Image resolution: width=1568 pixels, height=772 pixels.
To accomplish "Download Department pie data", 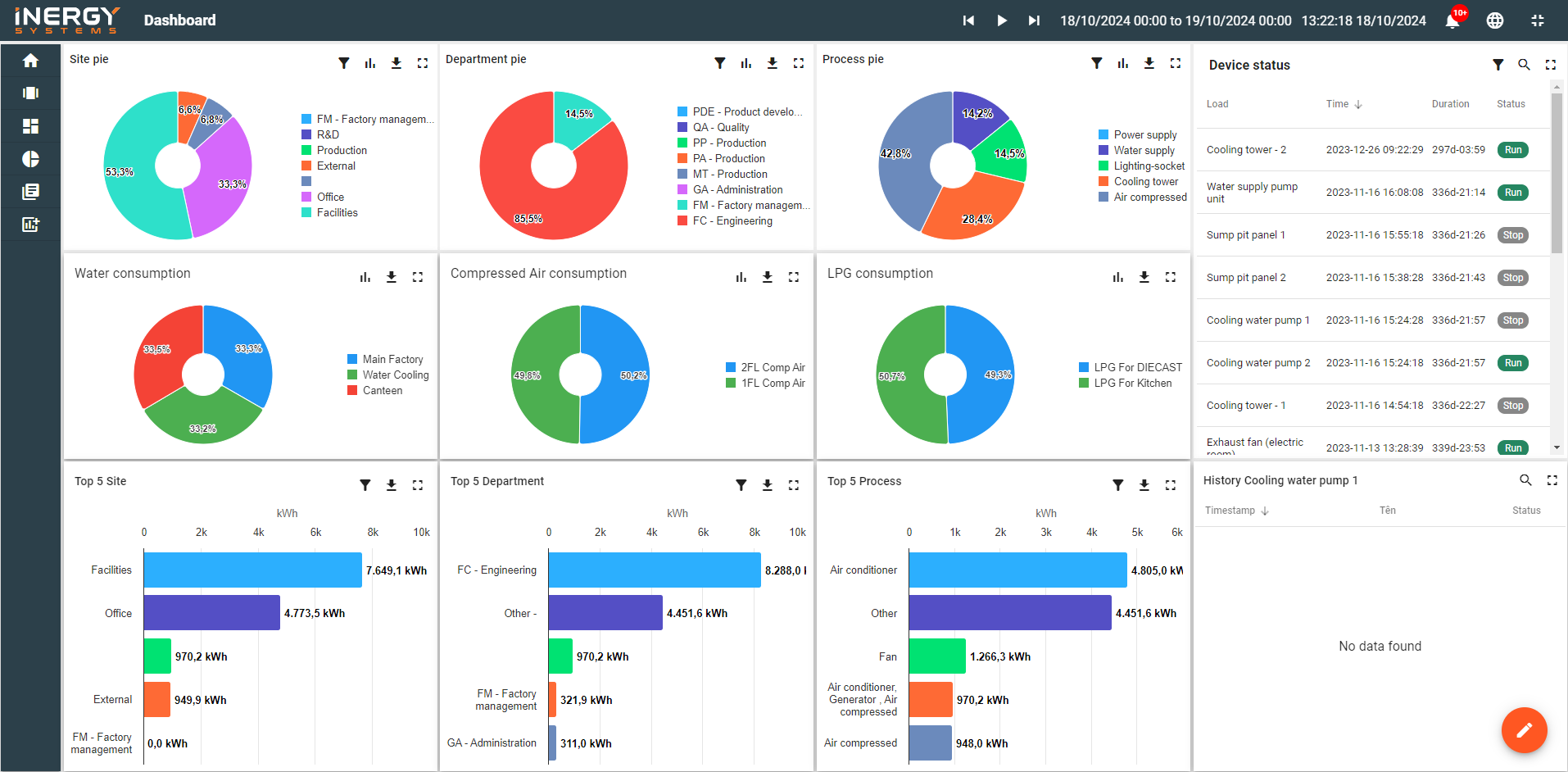I will pyautogui.click(x=773, y=63).
